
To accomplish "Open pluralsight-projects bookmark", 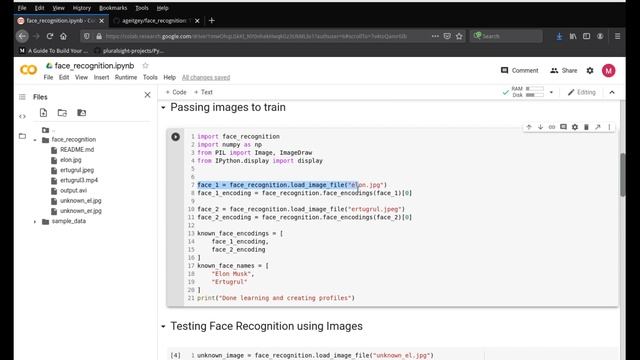I will click(129, 51).
